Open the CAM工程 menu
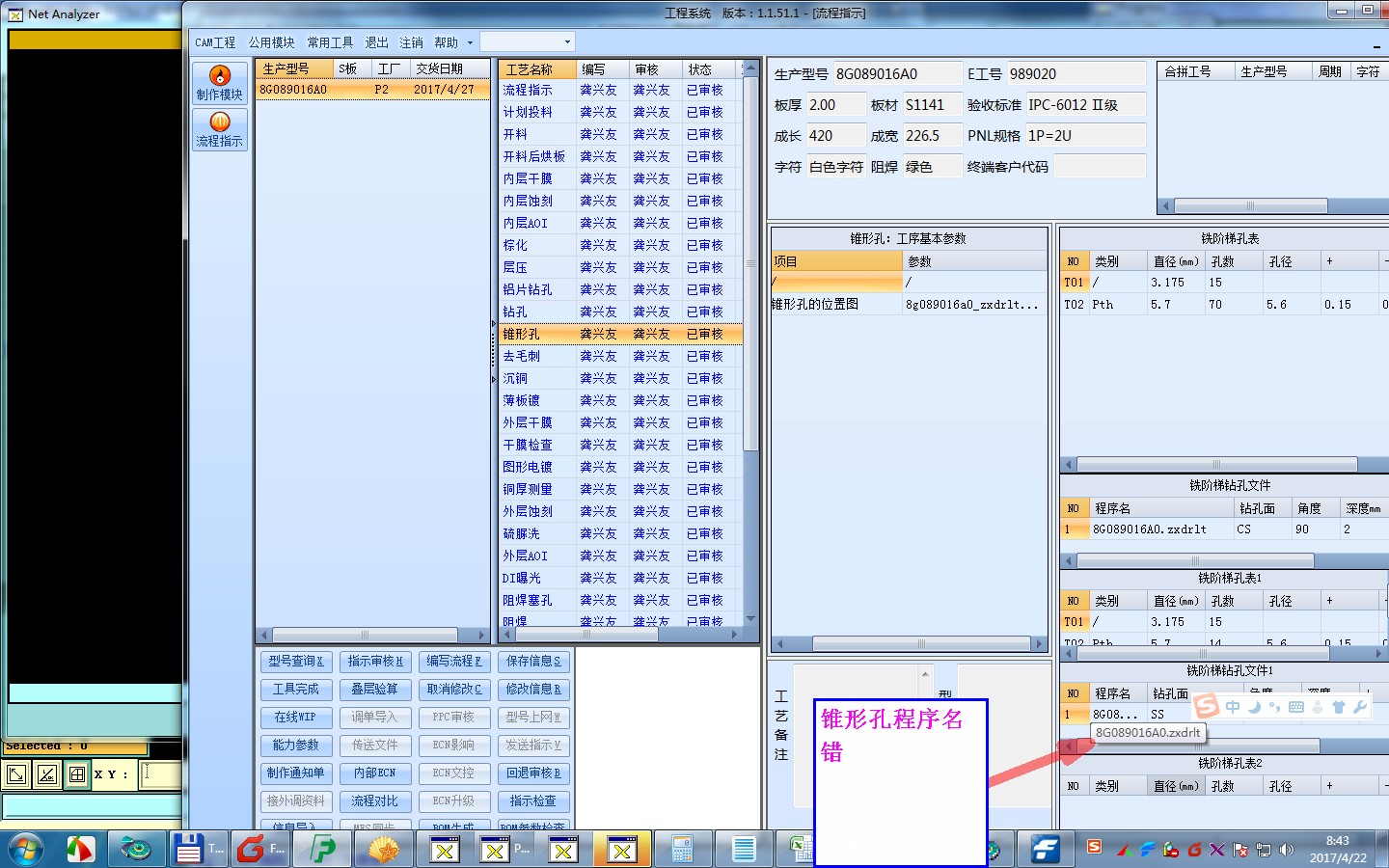 point(215,42)
